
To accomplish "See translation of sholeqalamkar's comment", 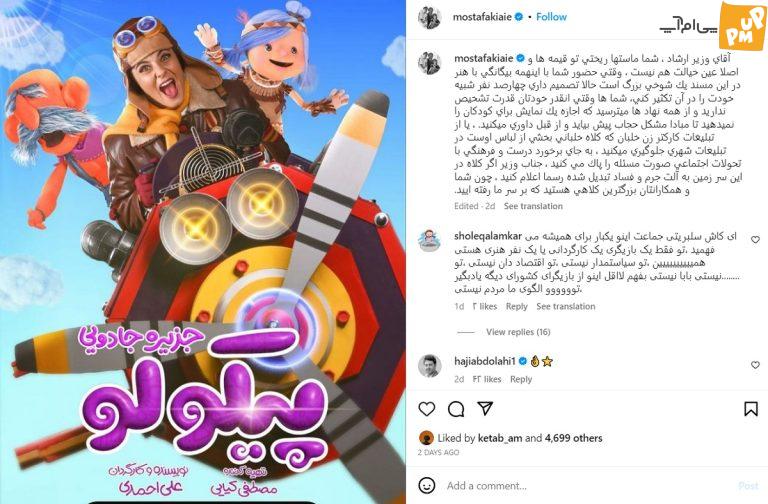I will [566, 307].
